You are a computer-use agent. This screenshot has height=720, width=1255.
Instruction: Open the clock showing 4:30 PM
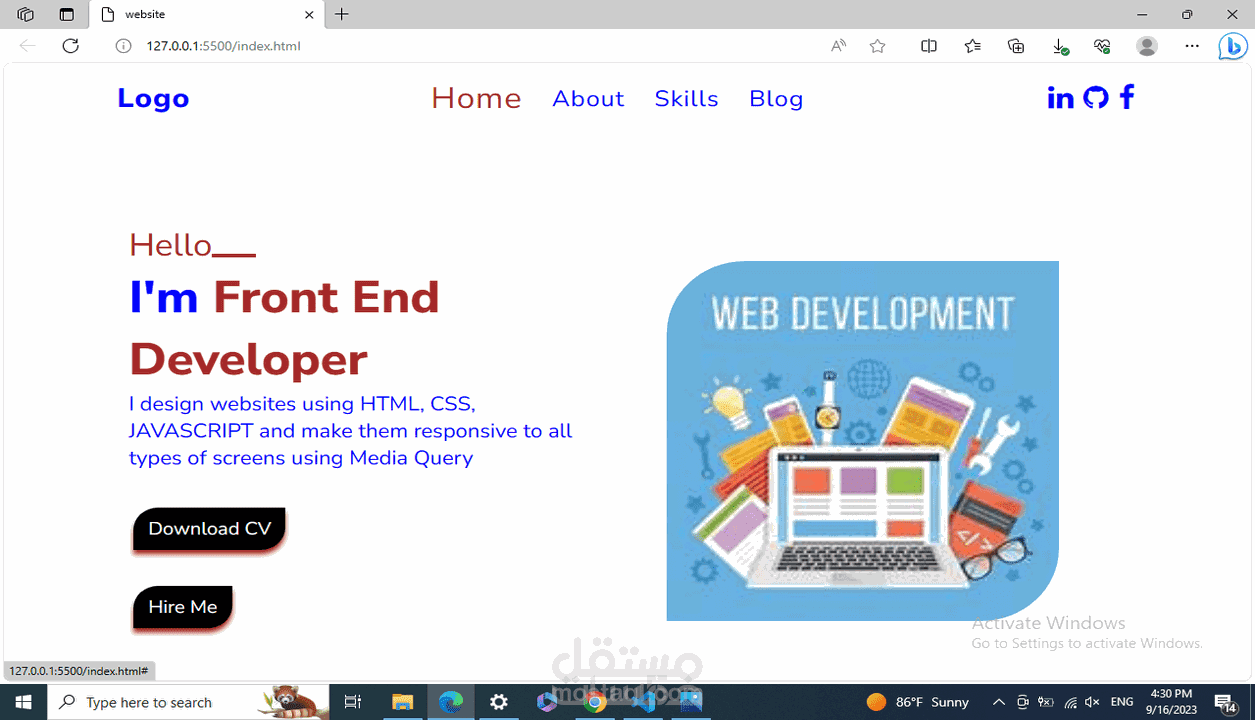1171,702
